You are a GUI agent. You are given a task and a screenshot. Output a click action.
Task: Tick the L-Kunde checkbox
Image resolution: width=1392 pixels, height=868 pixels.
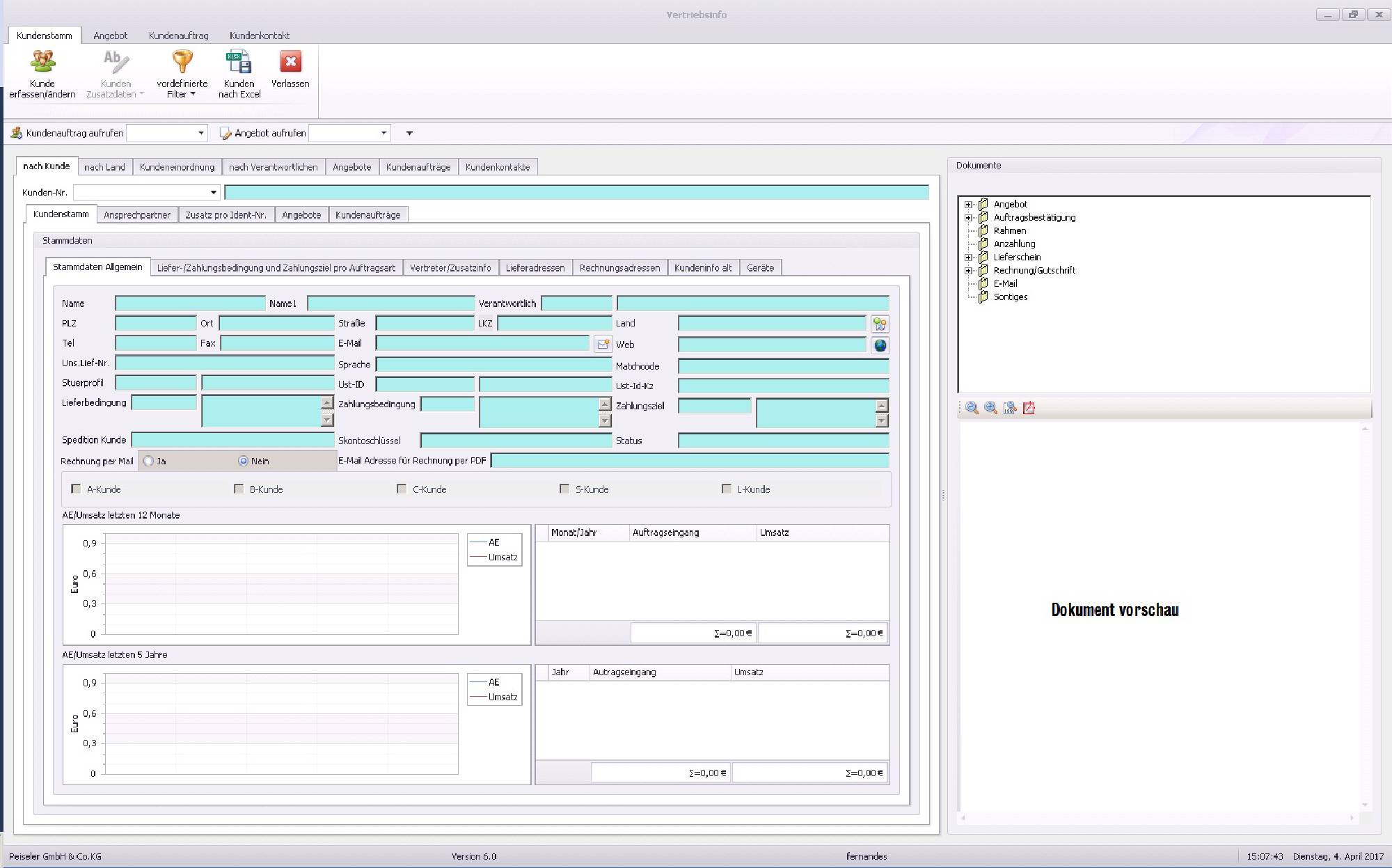[727, 489]
